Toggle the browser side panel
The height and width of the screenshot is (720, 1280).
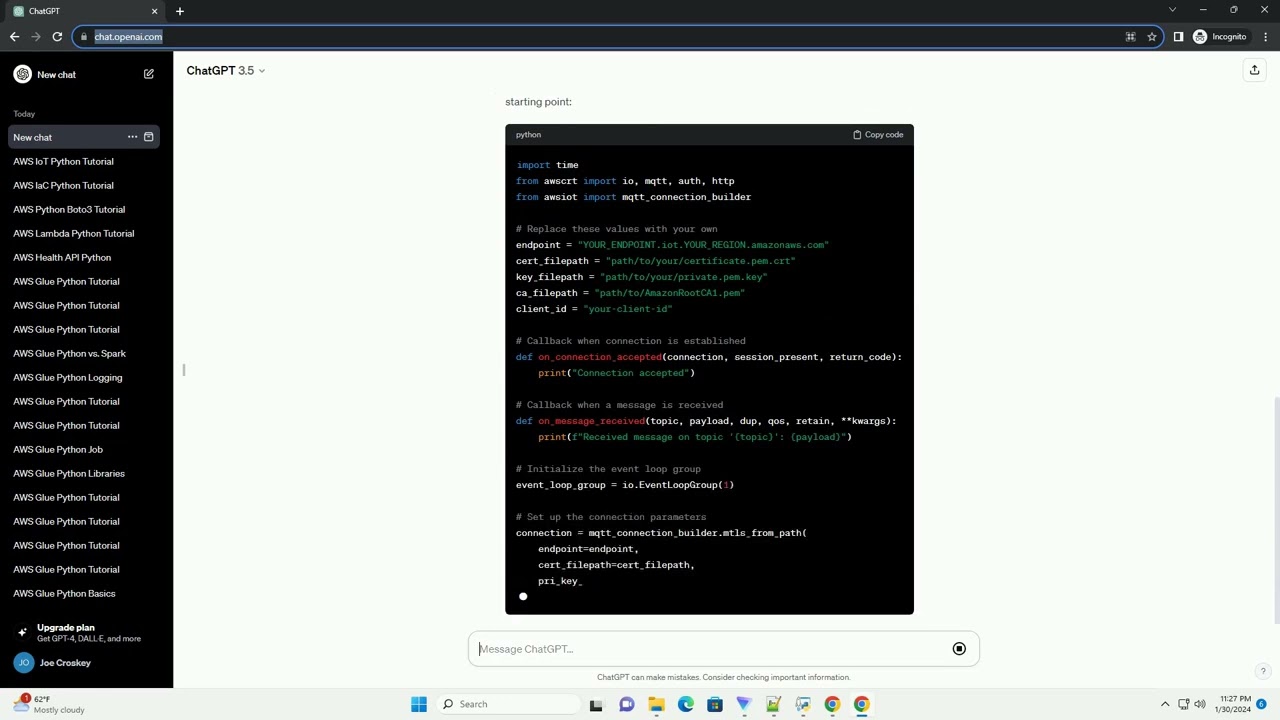[x=1178, y=37]
